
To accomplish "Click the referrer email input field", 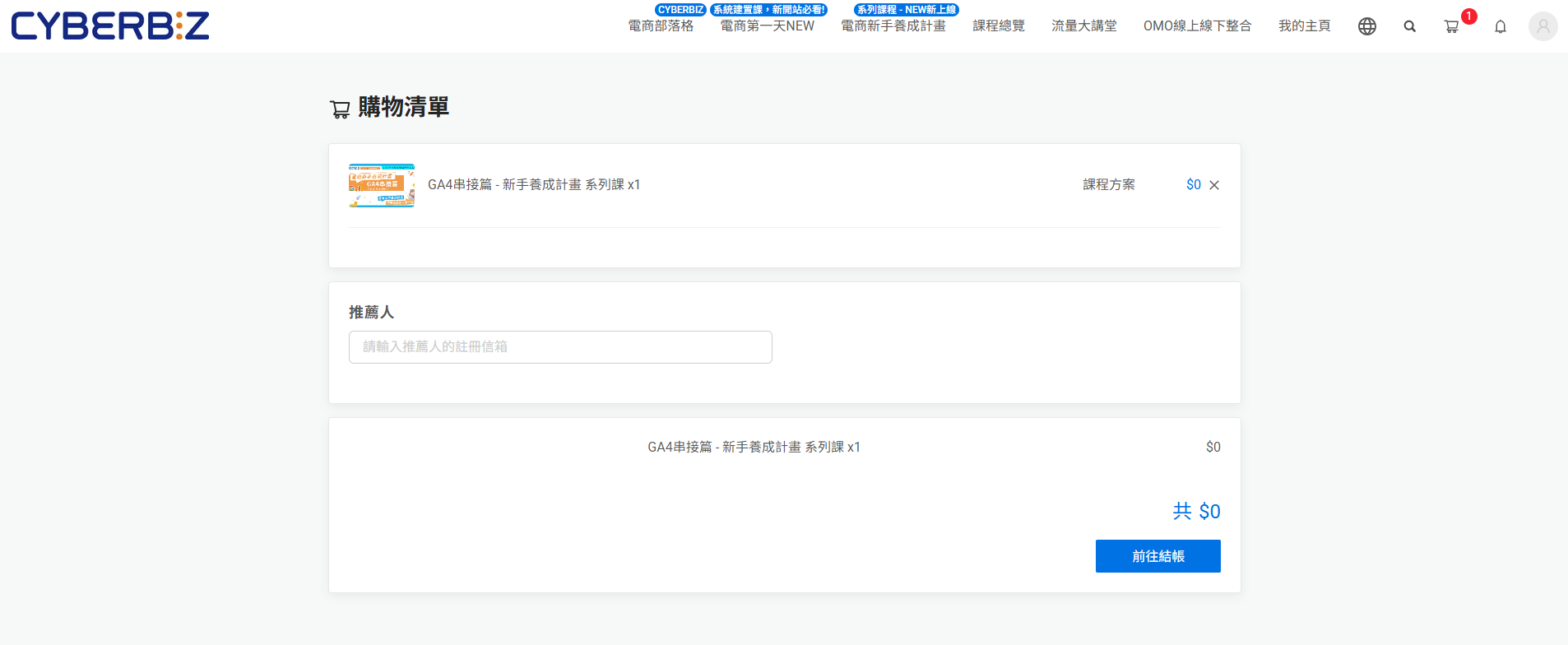I will (x=560, y=347).
